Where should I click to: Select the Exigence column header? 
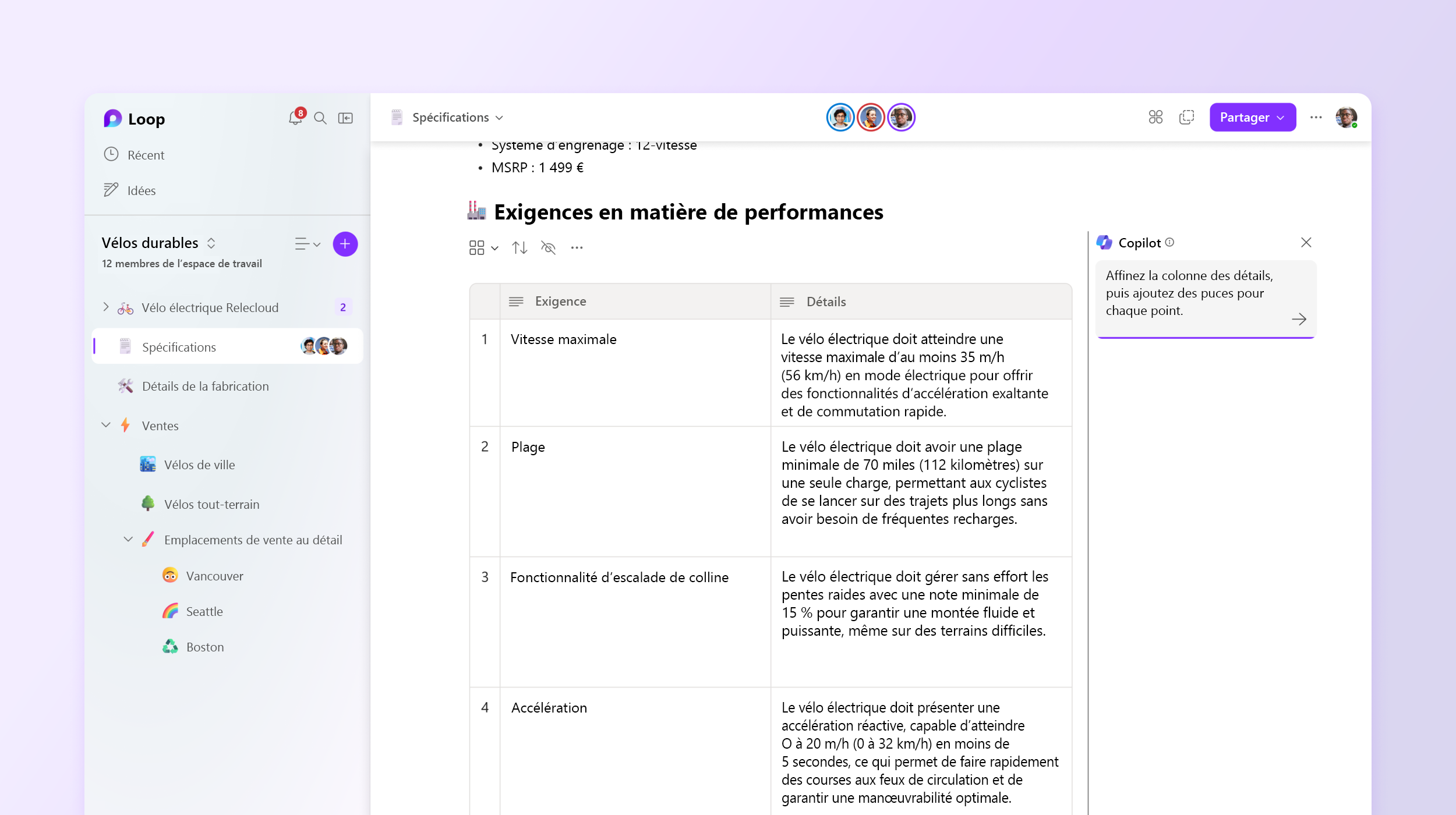[x=635, y=302]
